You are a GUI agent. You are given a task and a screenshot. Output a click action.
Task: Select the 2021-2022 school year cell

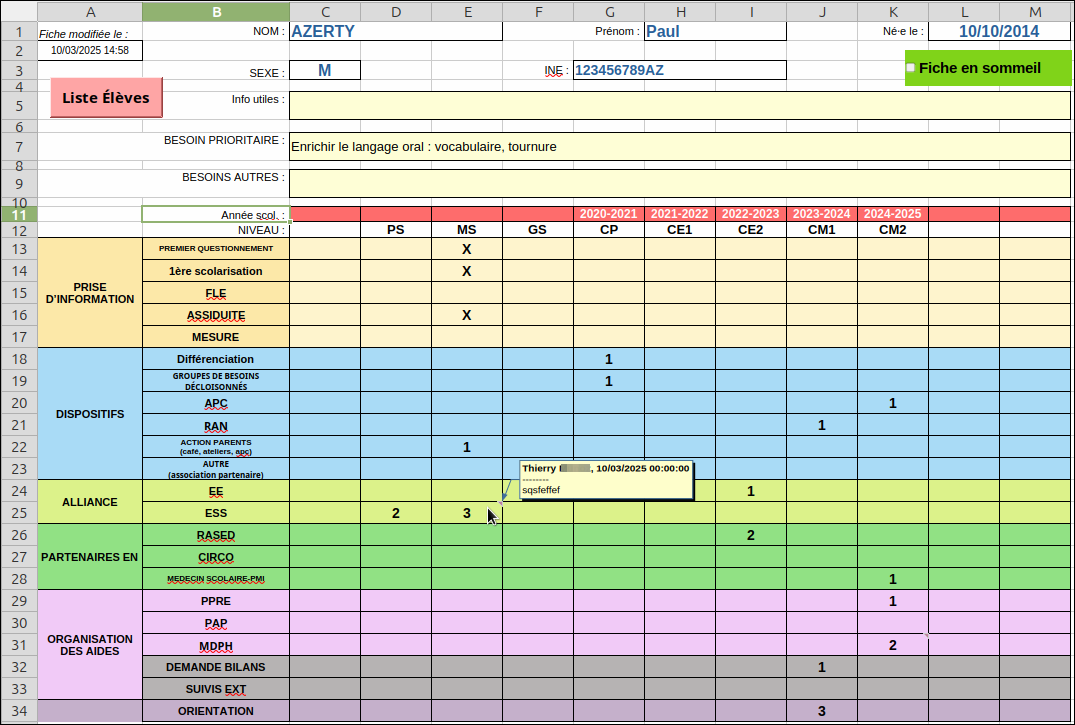pyautogui.click(x=679, y=214)
